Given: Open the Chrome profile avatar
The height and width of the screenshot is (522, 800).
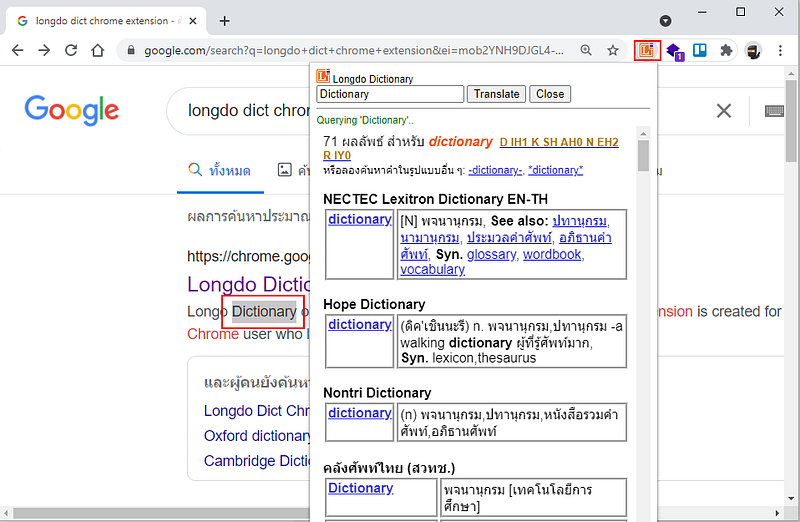Looking at the screenshot, I should point(753,51).
